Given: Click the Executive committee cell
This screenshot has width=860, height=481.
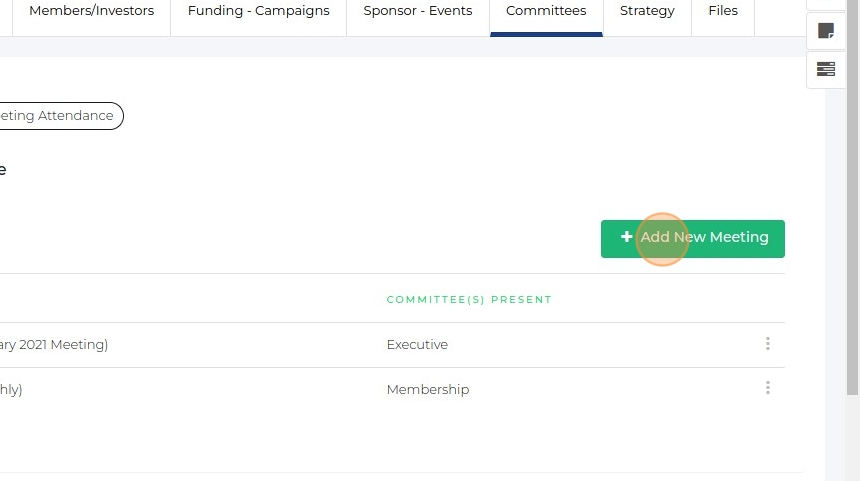Looking at the screenshot, I should coord(417,345).
